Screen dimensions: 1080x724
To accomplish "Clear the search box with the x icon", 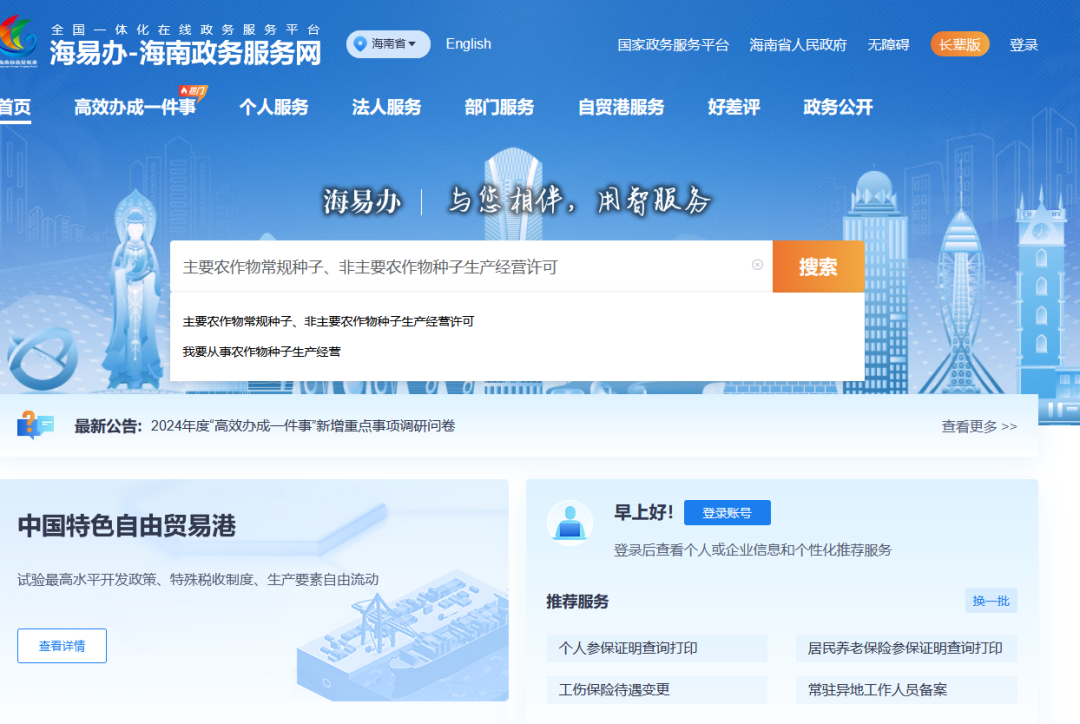I will click(757, 265).
